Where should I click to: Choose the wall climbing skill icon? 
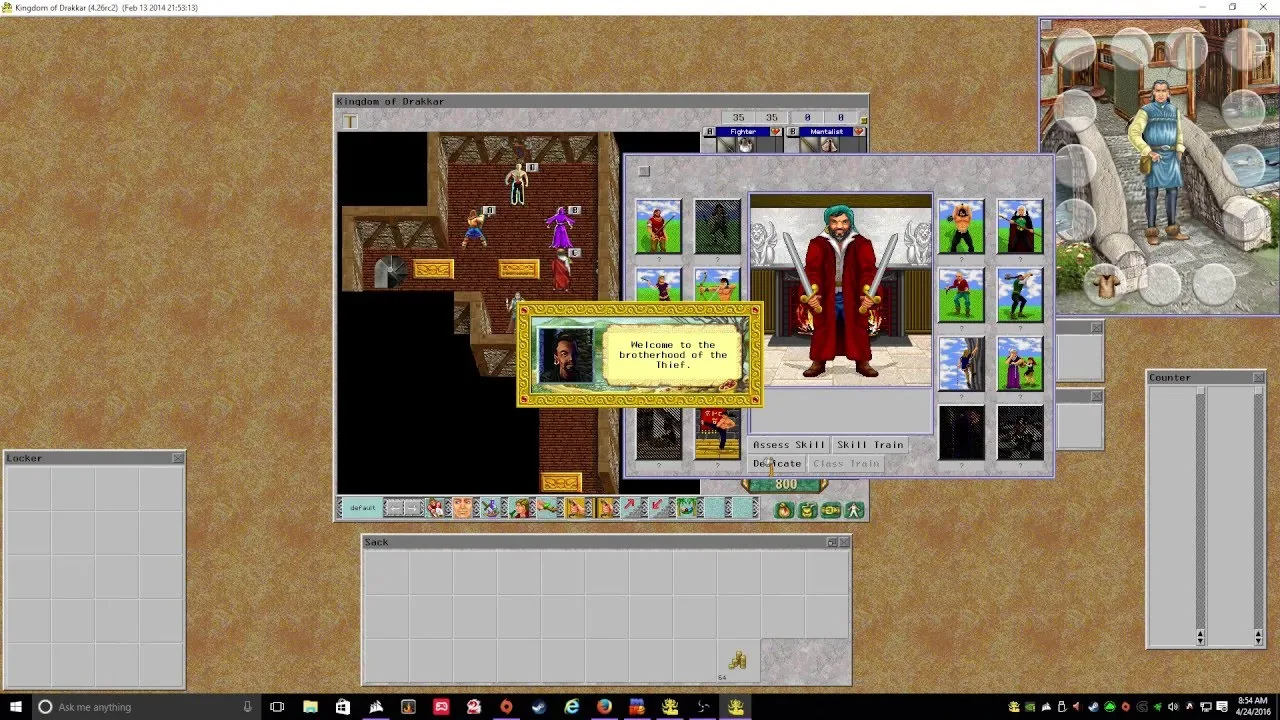961,364
